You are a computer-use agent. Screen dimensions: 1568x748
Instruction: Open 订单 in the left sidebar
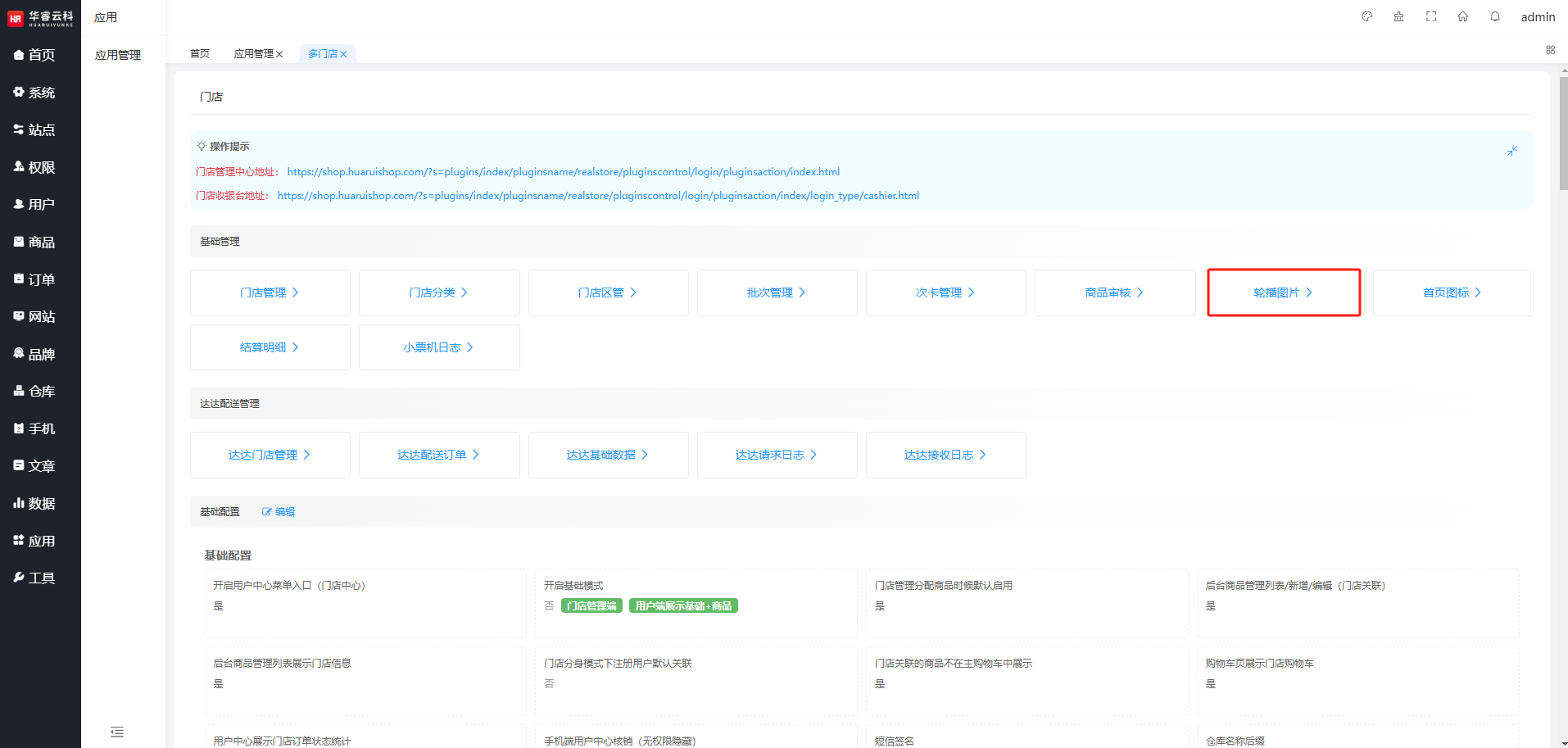41,279
